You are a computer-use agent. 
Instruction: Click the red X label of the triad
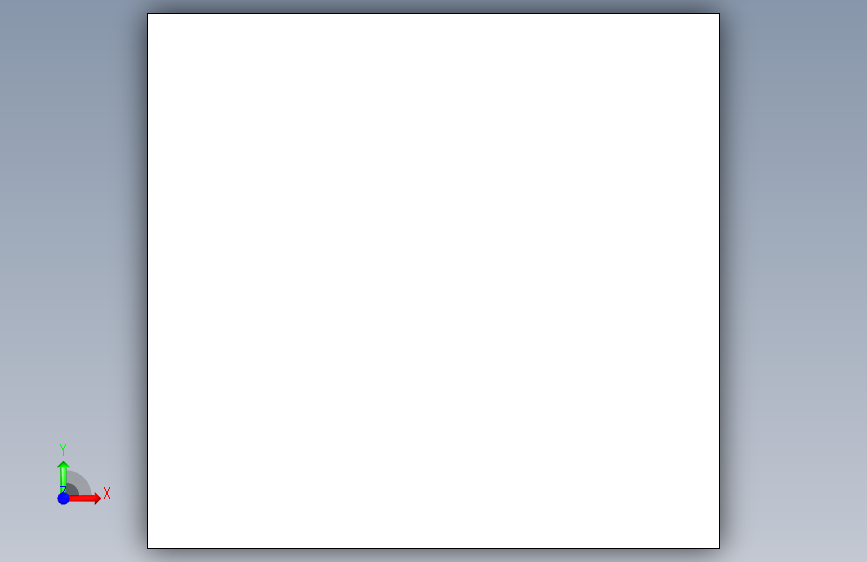coord(107,493)
